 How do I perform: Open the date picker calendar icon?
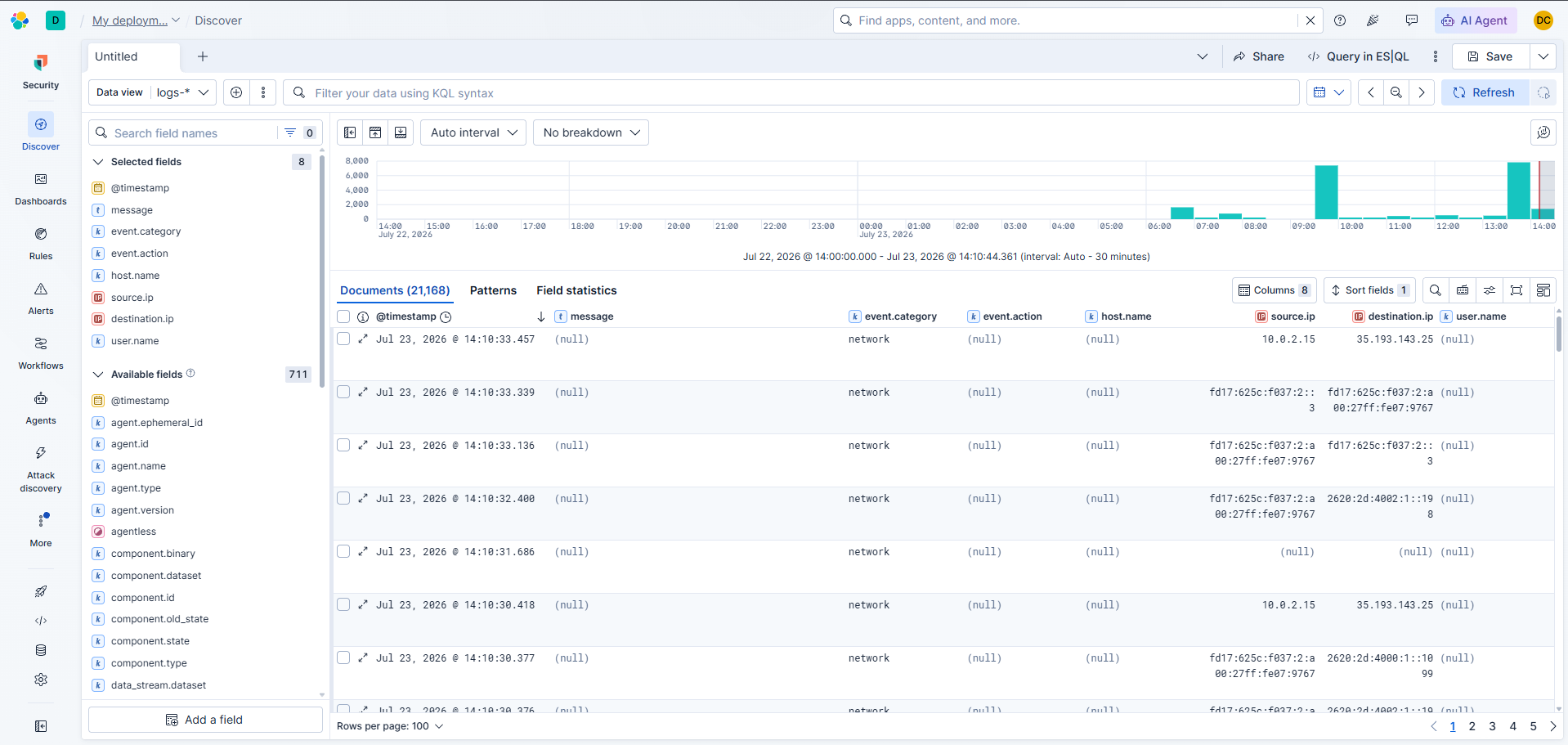[1328, 92]
